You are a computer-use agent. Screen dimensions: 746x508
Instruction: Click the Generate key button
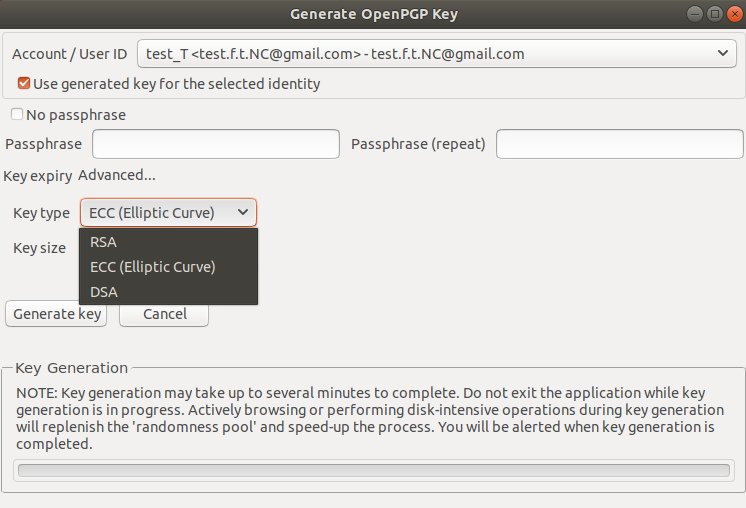click(56, 314)
